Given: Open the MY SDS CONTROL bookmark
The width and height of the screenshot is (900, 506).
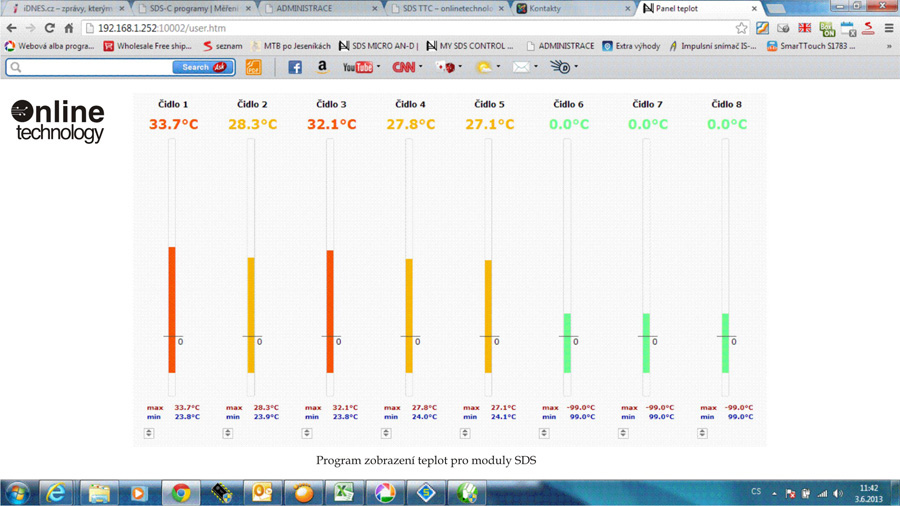Looking at the screenshot, I should 470,46.
